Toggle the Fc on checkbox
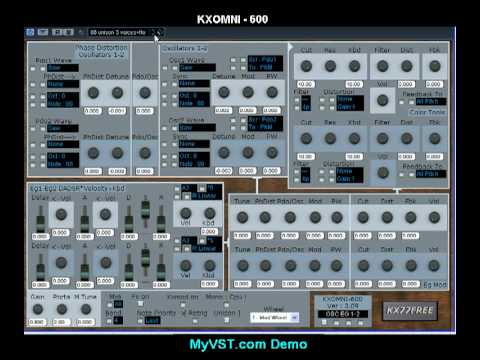The height and width of the screenshot is (360, 480). click(x=140, y=303)
